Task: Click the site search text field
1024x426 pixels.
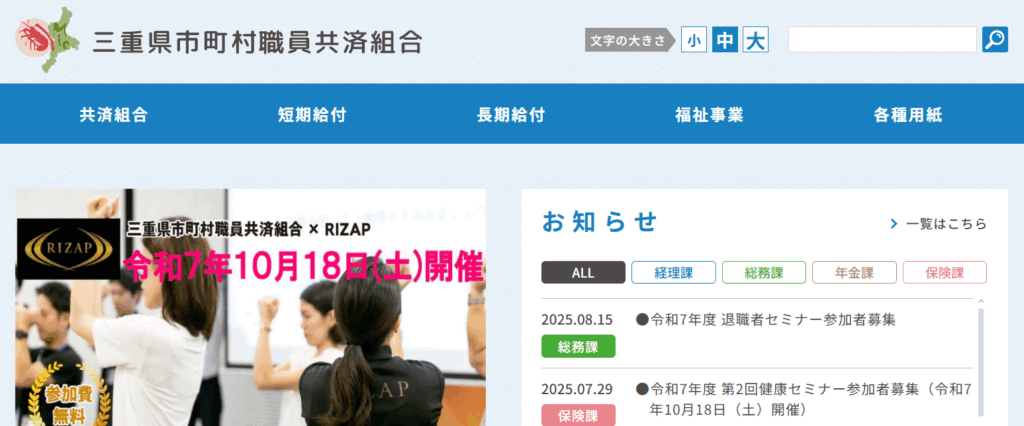Action: coord(882,40)
